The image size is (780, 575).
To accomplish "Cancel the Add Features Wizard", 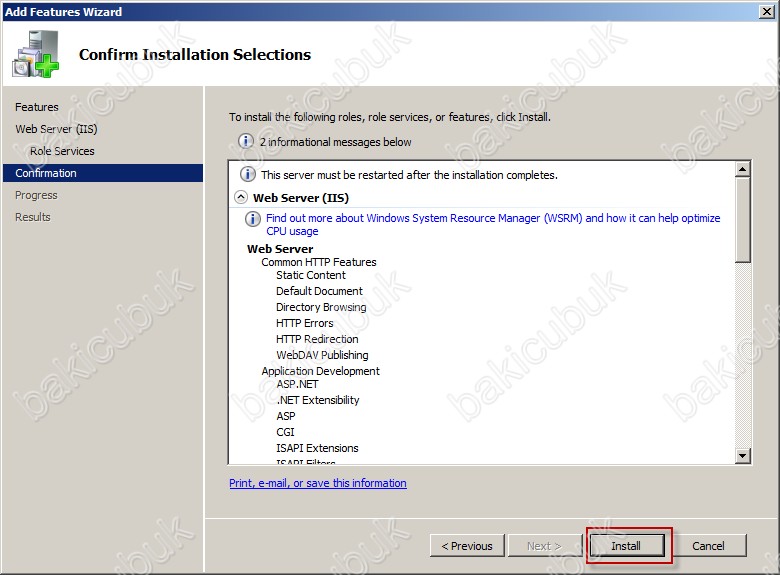I will pos(708,546).
